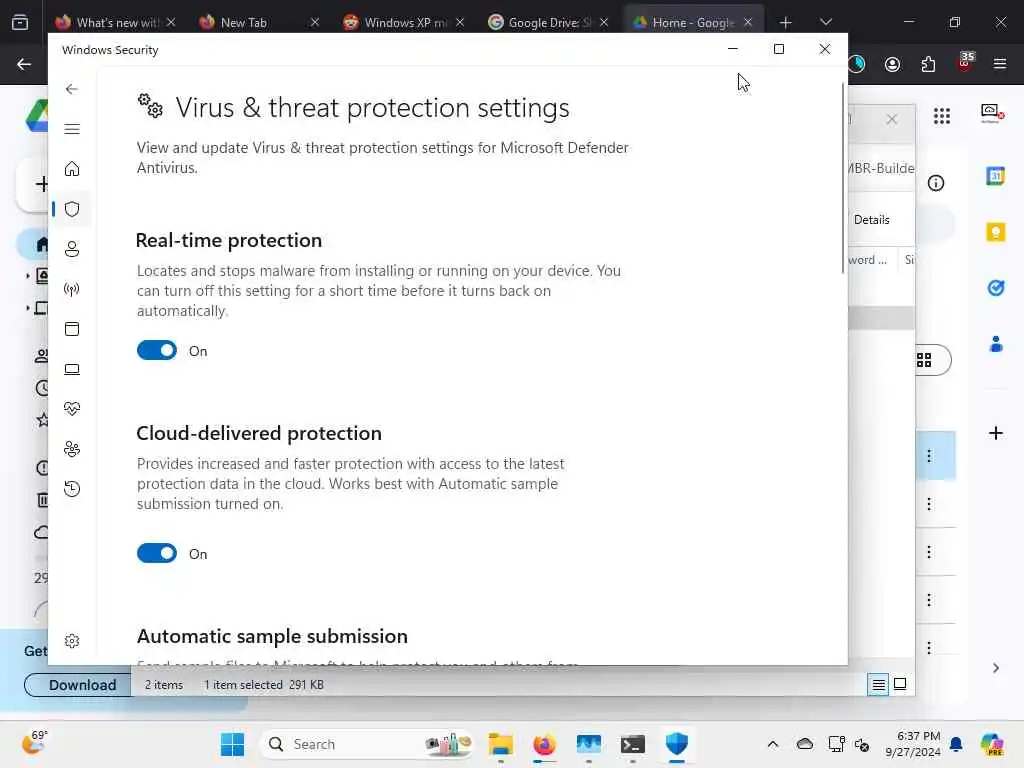Select Virus & threat protection shield icon
Viewport: 1024px width, 768px height.
tap(72, 209)
